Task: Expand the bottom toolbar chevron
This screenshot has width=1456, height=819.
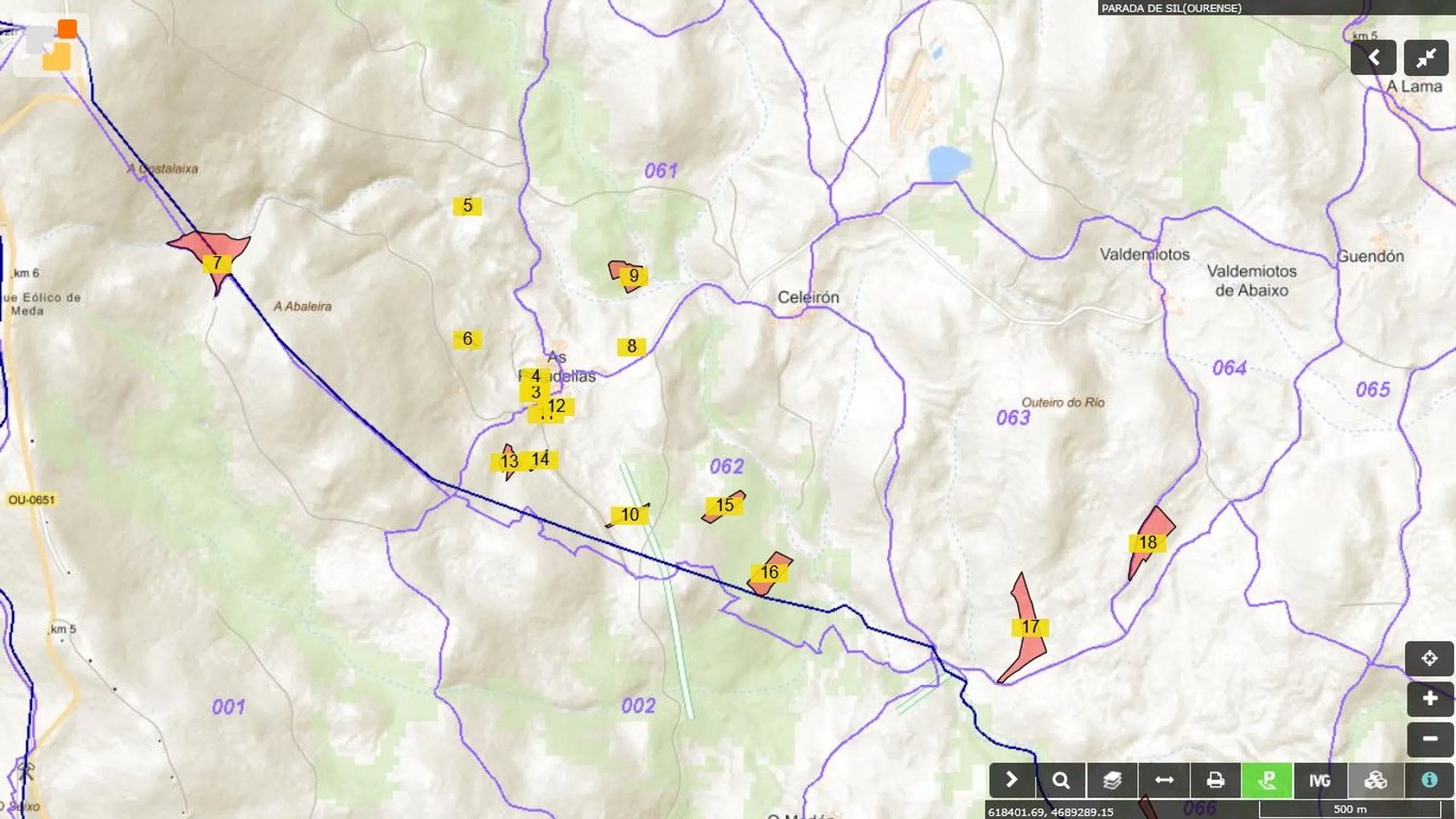Action: coord(1012,781)
